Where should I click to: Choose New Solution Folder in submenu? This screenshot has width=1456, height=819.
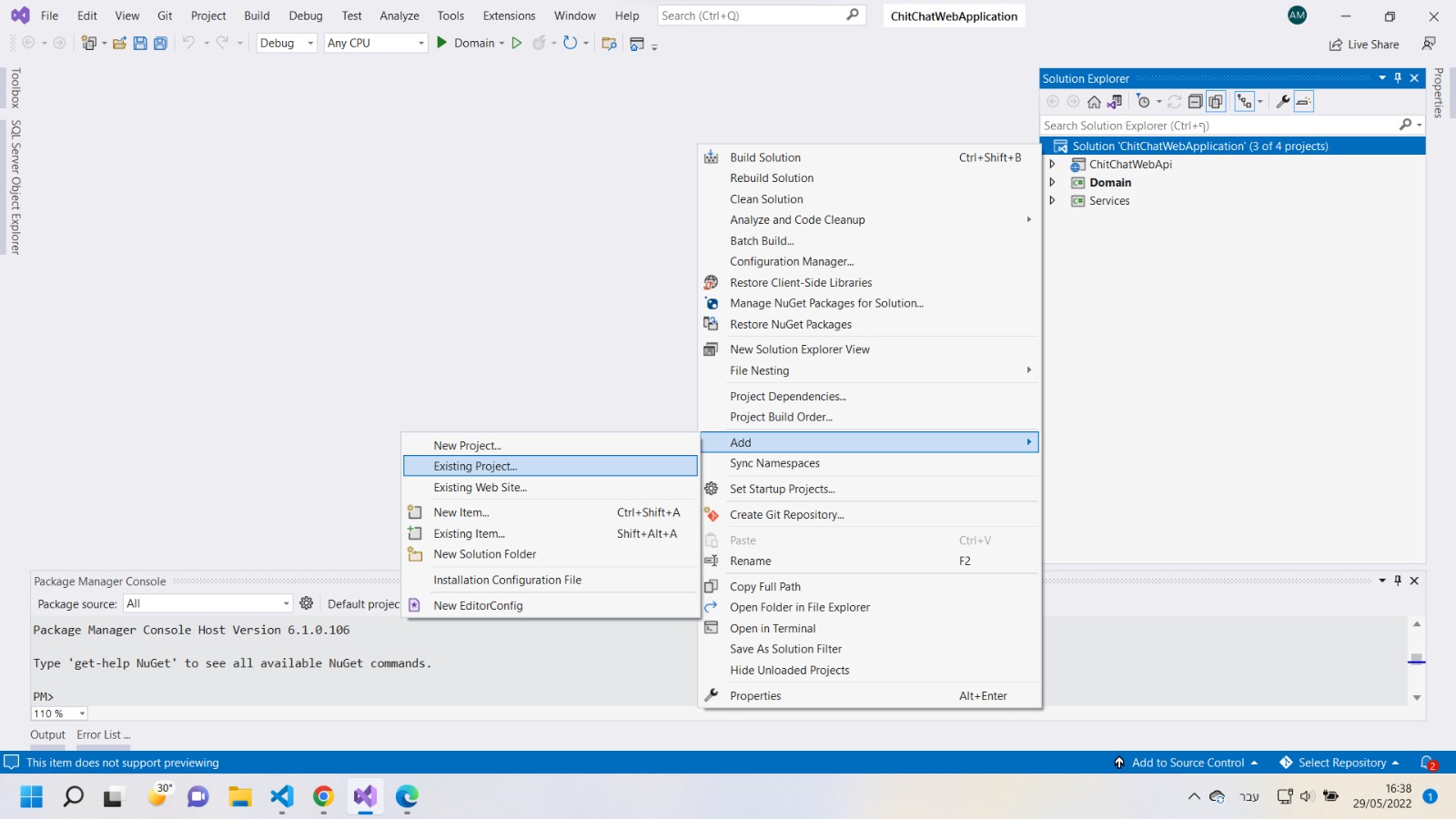coord(551,554)
